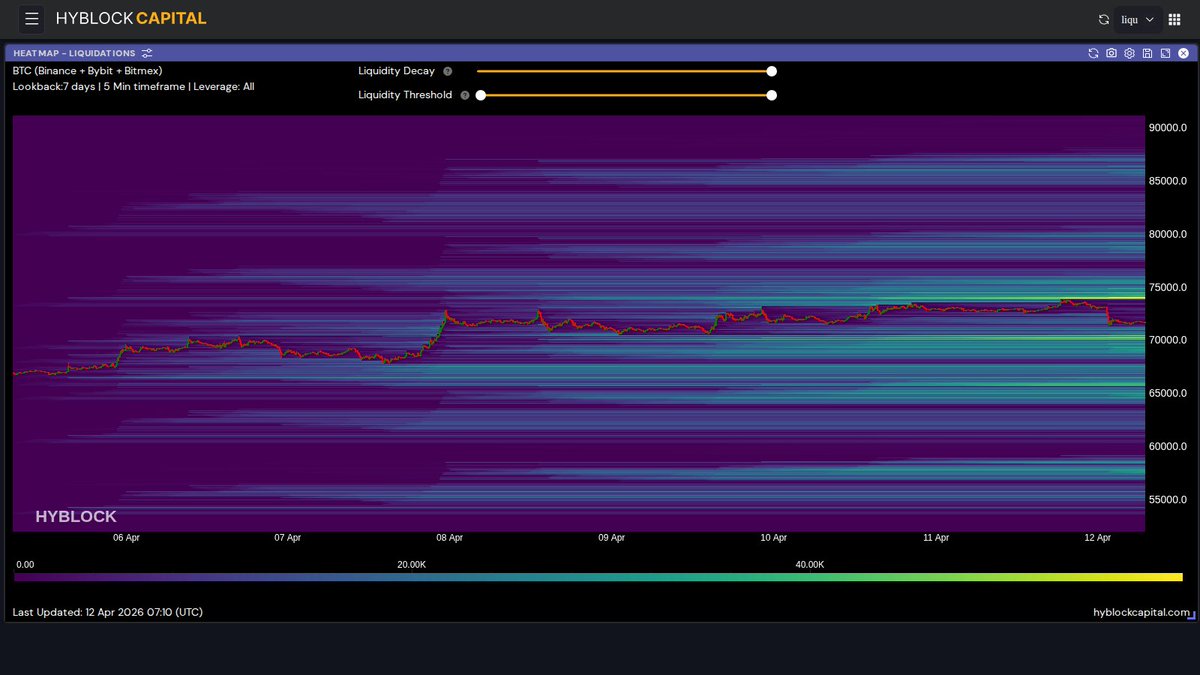This screenshot has width=1200, height=675.
Task: Open the widget settings gear
Action: click(x=1129, y=53)
